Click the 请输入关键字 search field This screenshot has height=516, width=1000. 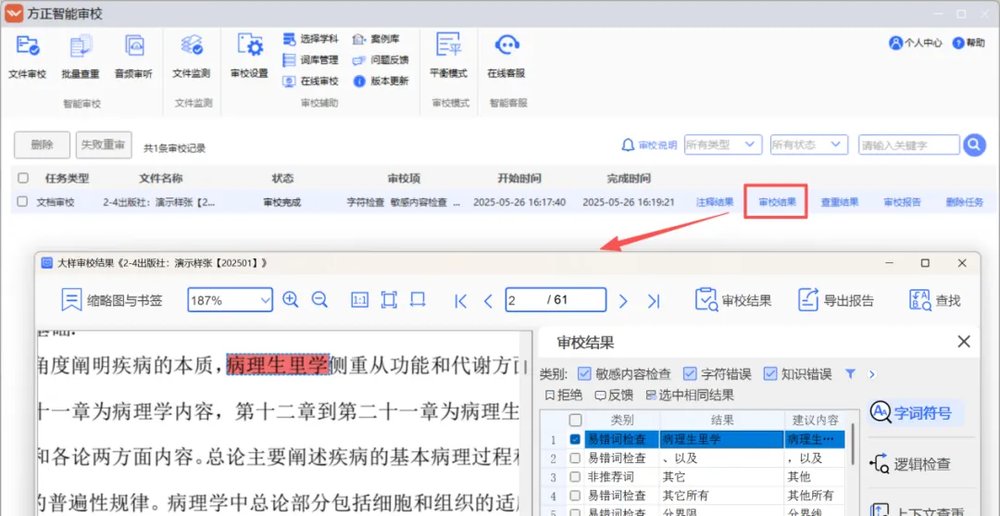(908, 146)
